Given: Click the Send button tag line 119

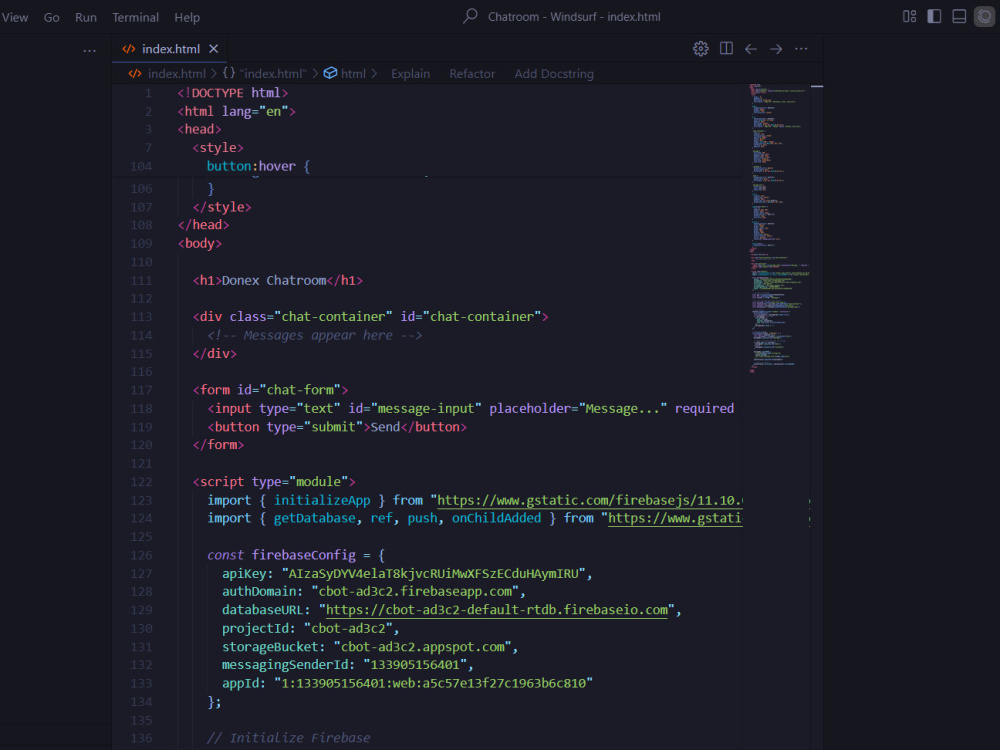Looking at the screenshot, I should point(337,427).
